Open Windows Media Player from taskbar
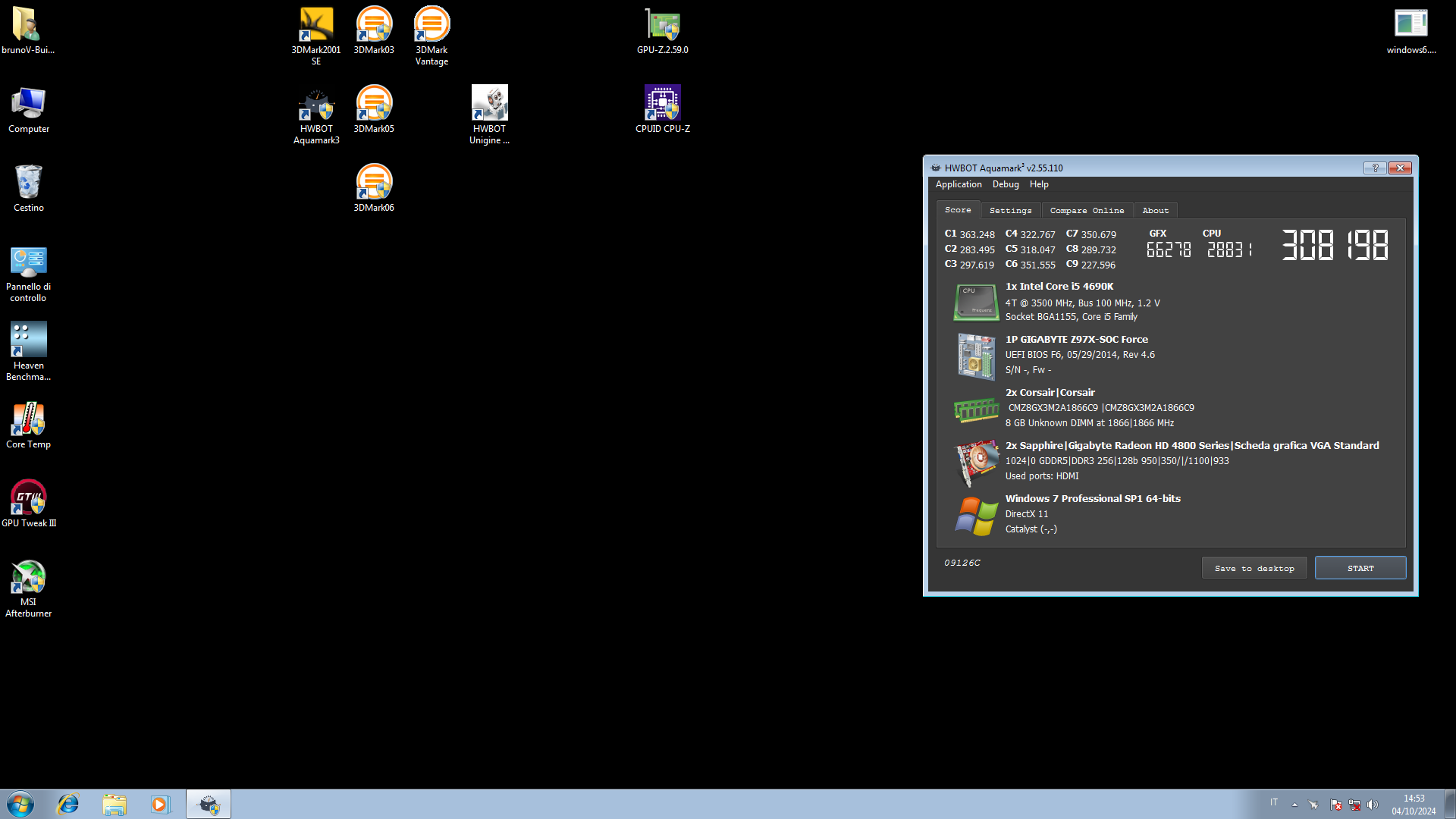The image size is (1456, 819). coord(160,804)
